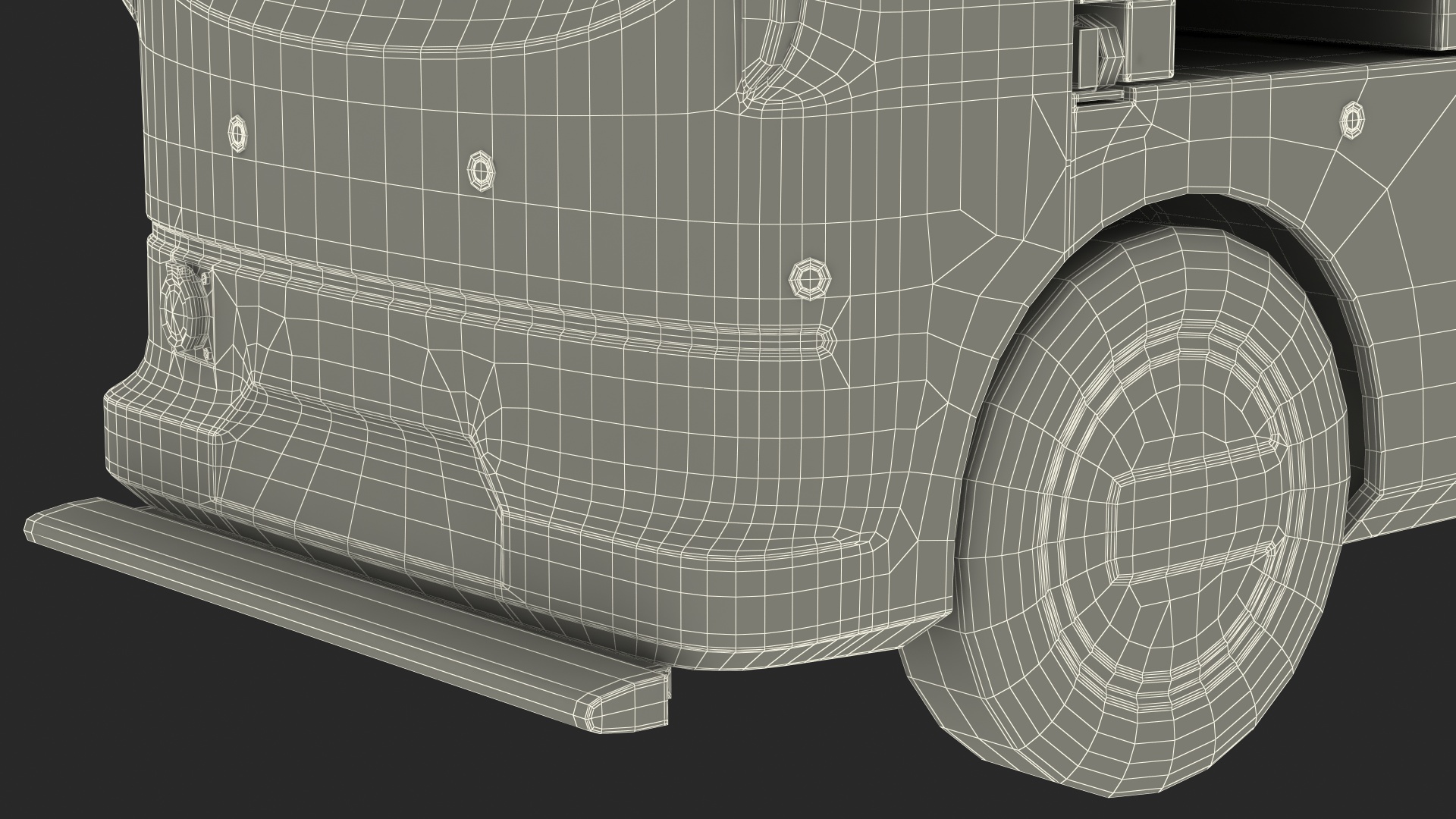Image resolution: width=1456 pixels, height=819 pixels.
Task: Select the flat step bar below bumper
Action: [x=348, y=614]
